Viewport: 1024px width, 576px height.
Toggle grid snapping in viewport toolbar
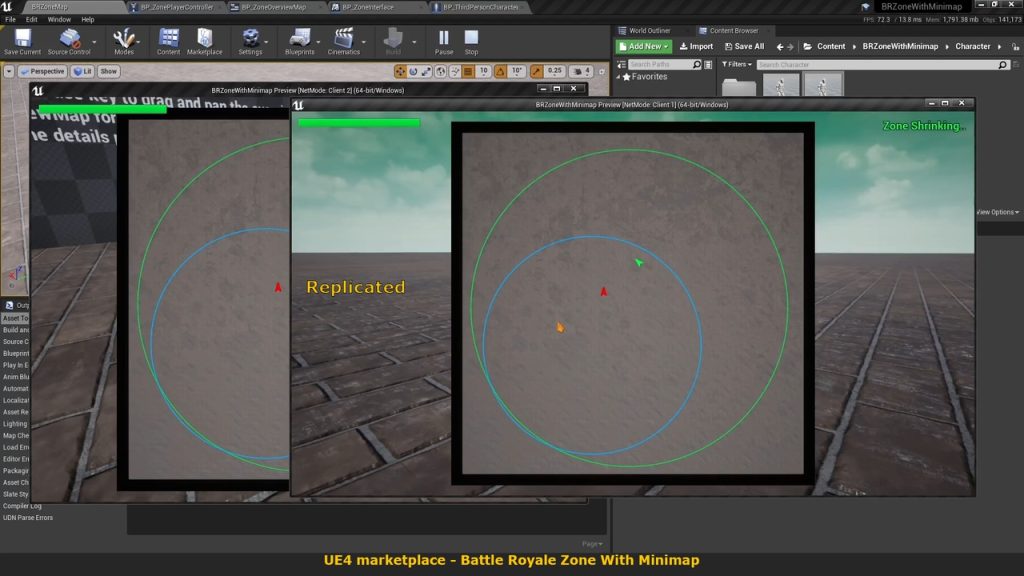[468, 72]
